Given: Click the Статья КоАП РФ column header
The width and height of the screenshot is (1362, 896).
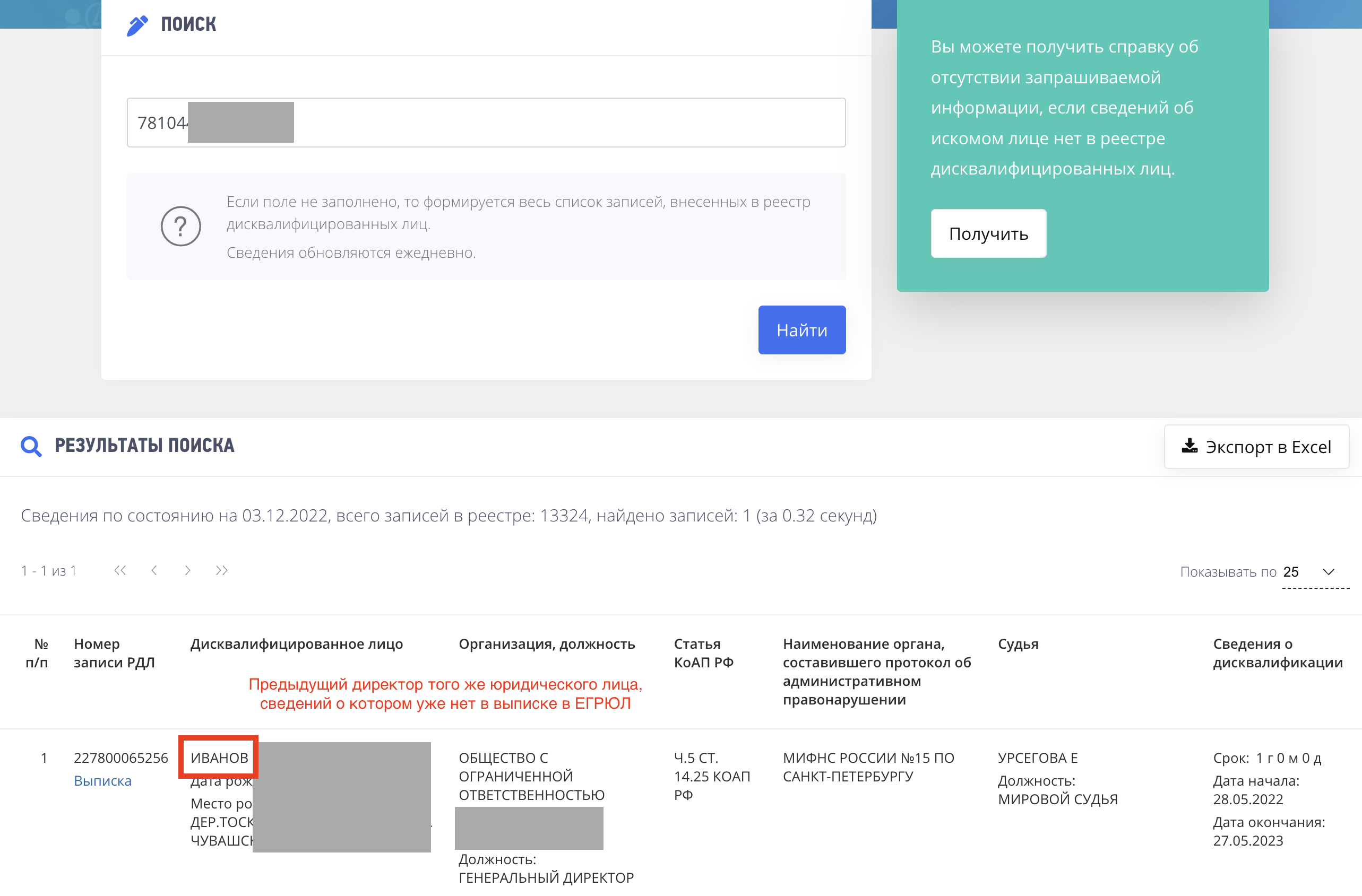Looking at the screenshot, I should tap(703, 653).
